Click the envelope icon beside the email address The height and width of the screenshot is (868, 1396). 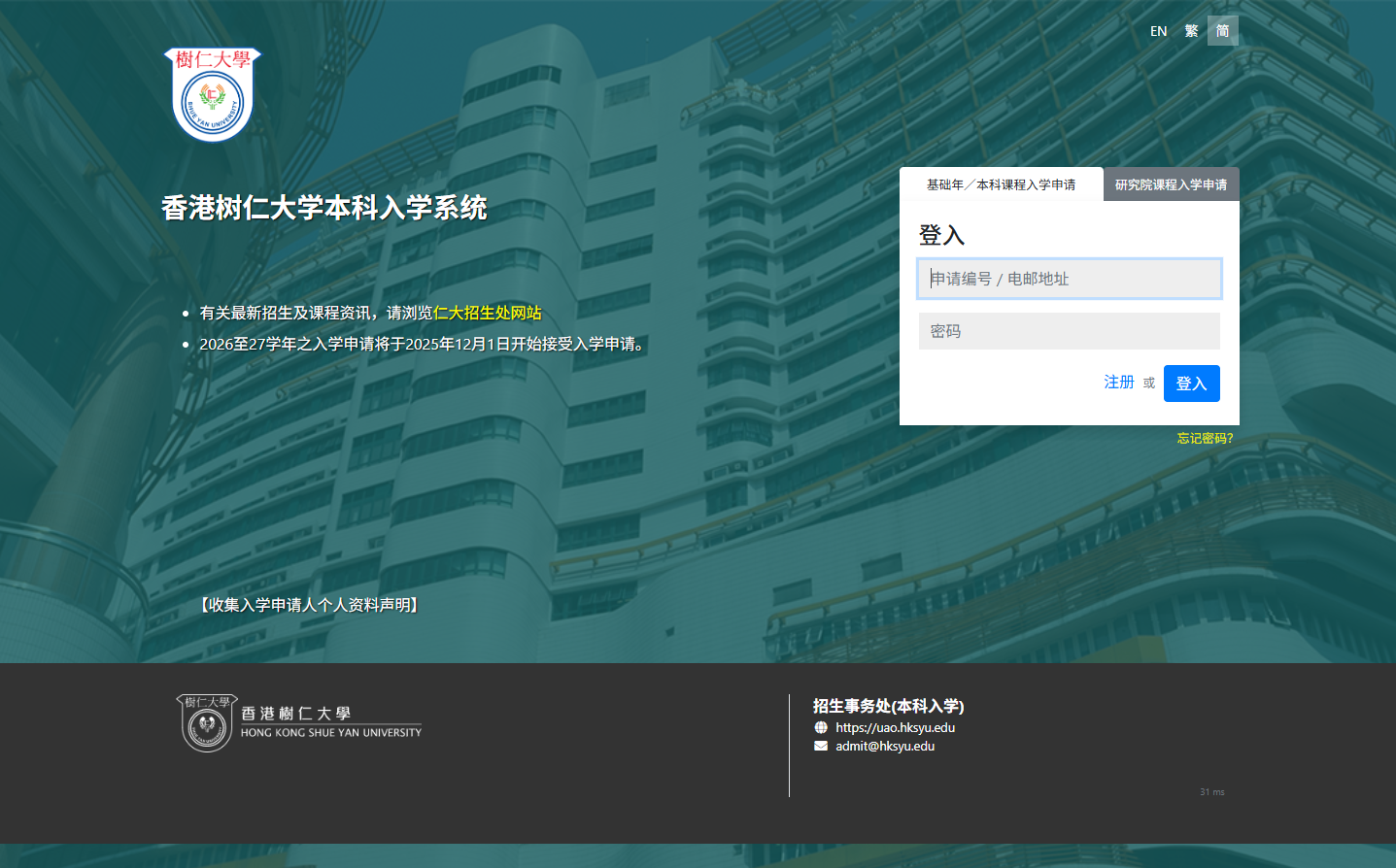[x=821, y=746]
